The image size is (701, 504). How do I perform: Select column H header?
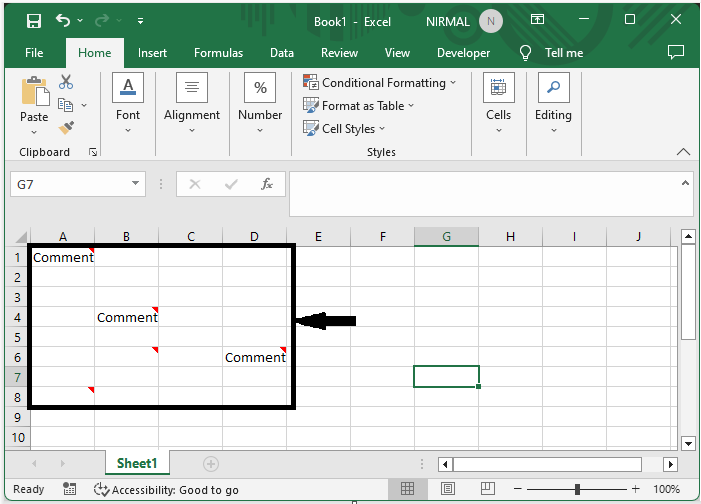(510, 237)
